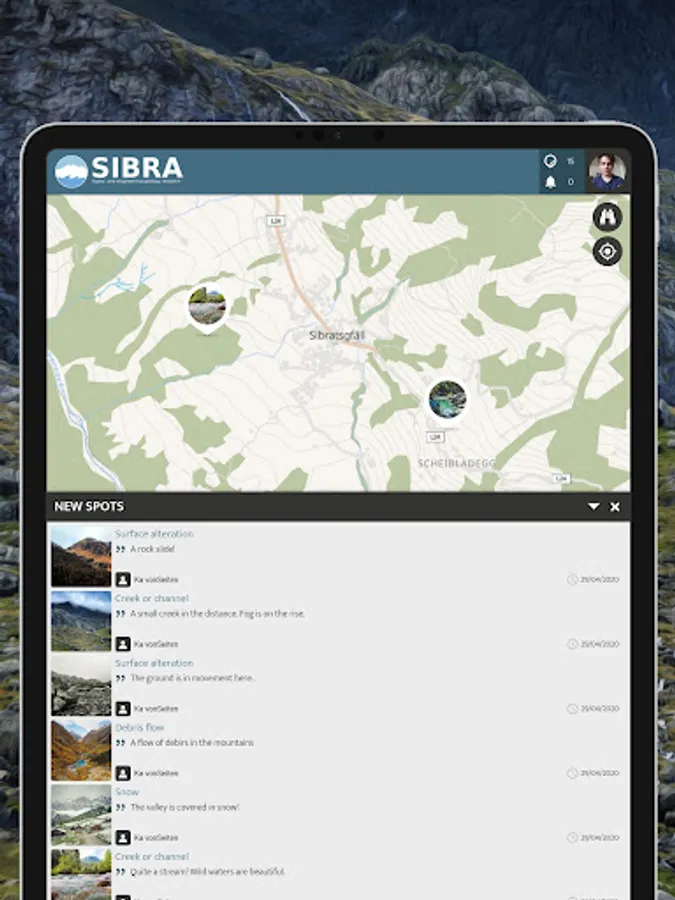Click the SIBRA logo in the header
The height and width of the screenshot is (900, 675).
coord(119,170)
